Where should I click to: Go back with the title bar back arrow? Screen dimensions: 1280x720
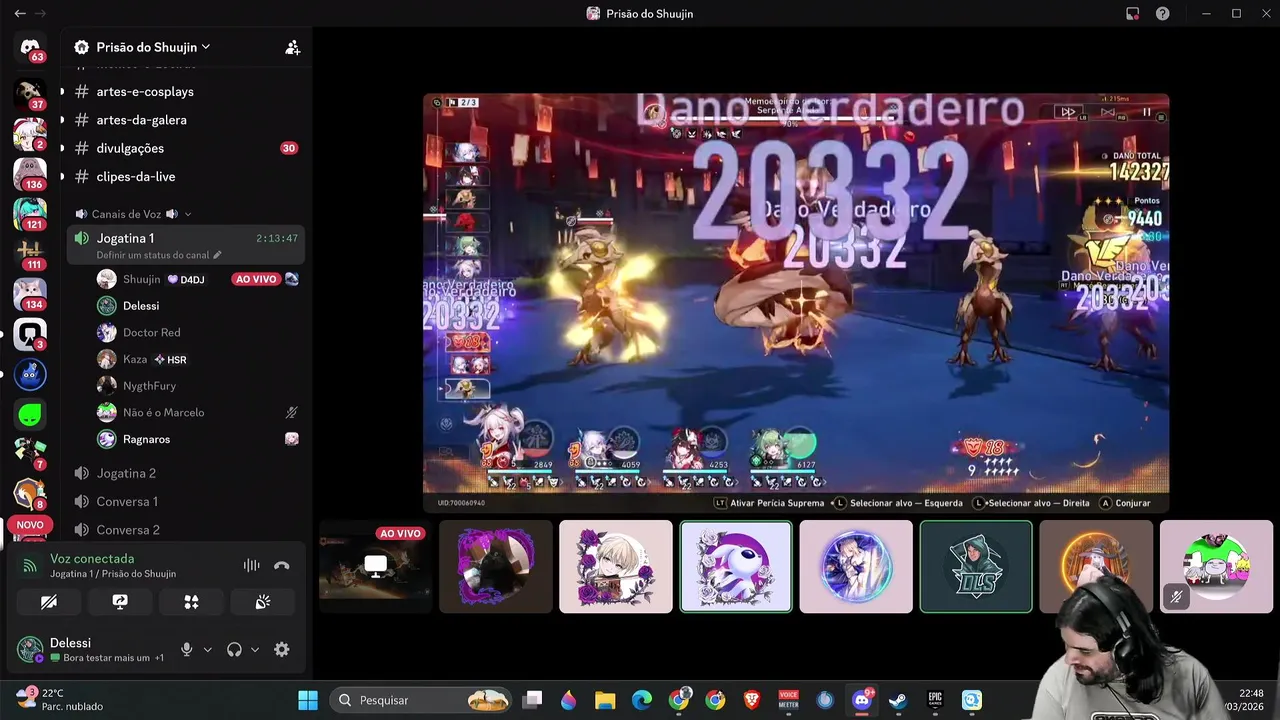point(20,14)
